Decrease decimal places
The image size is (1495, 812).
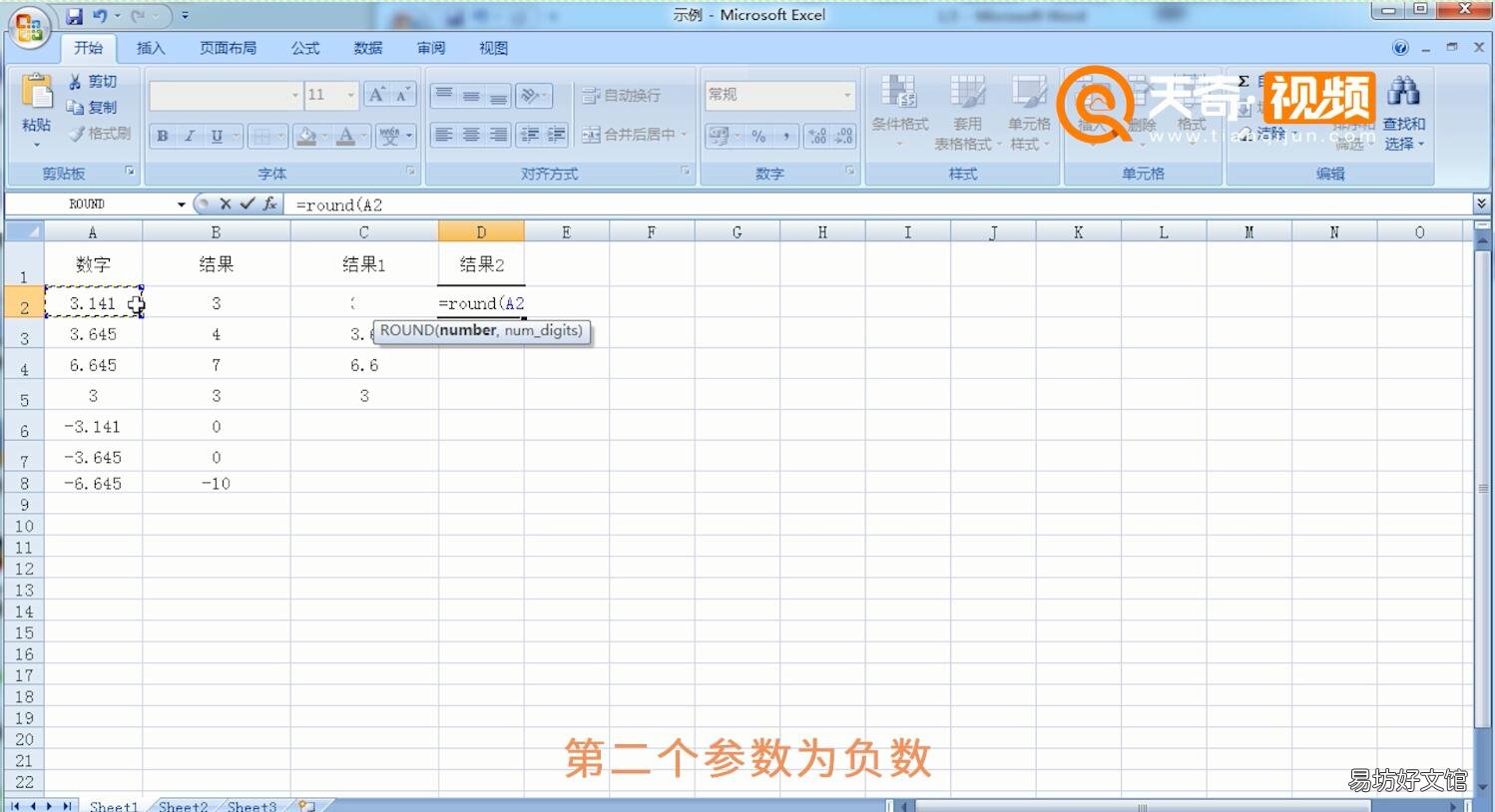(843, 136)
